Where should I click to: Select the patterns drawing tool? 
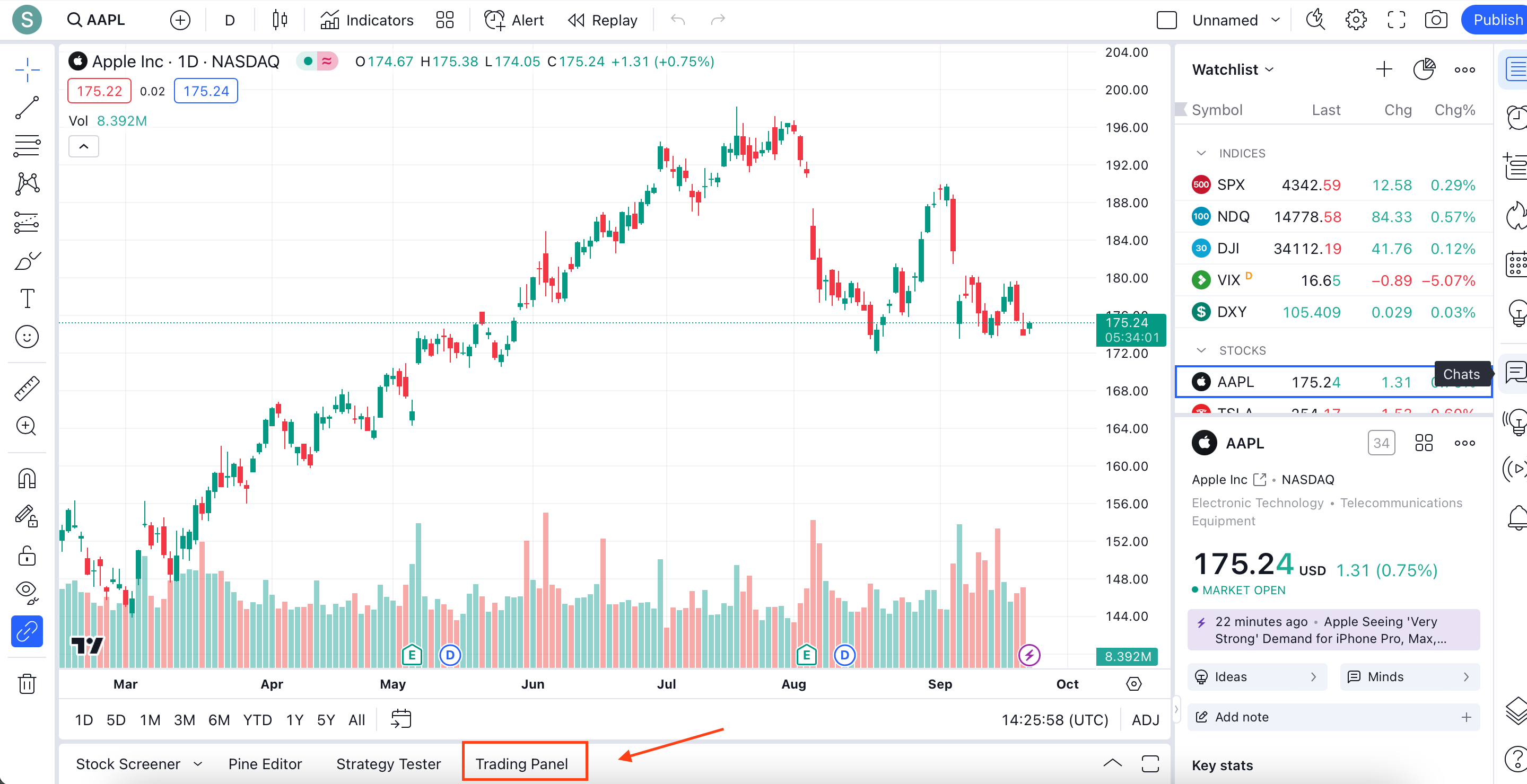coord(27,184)
